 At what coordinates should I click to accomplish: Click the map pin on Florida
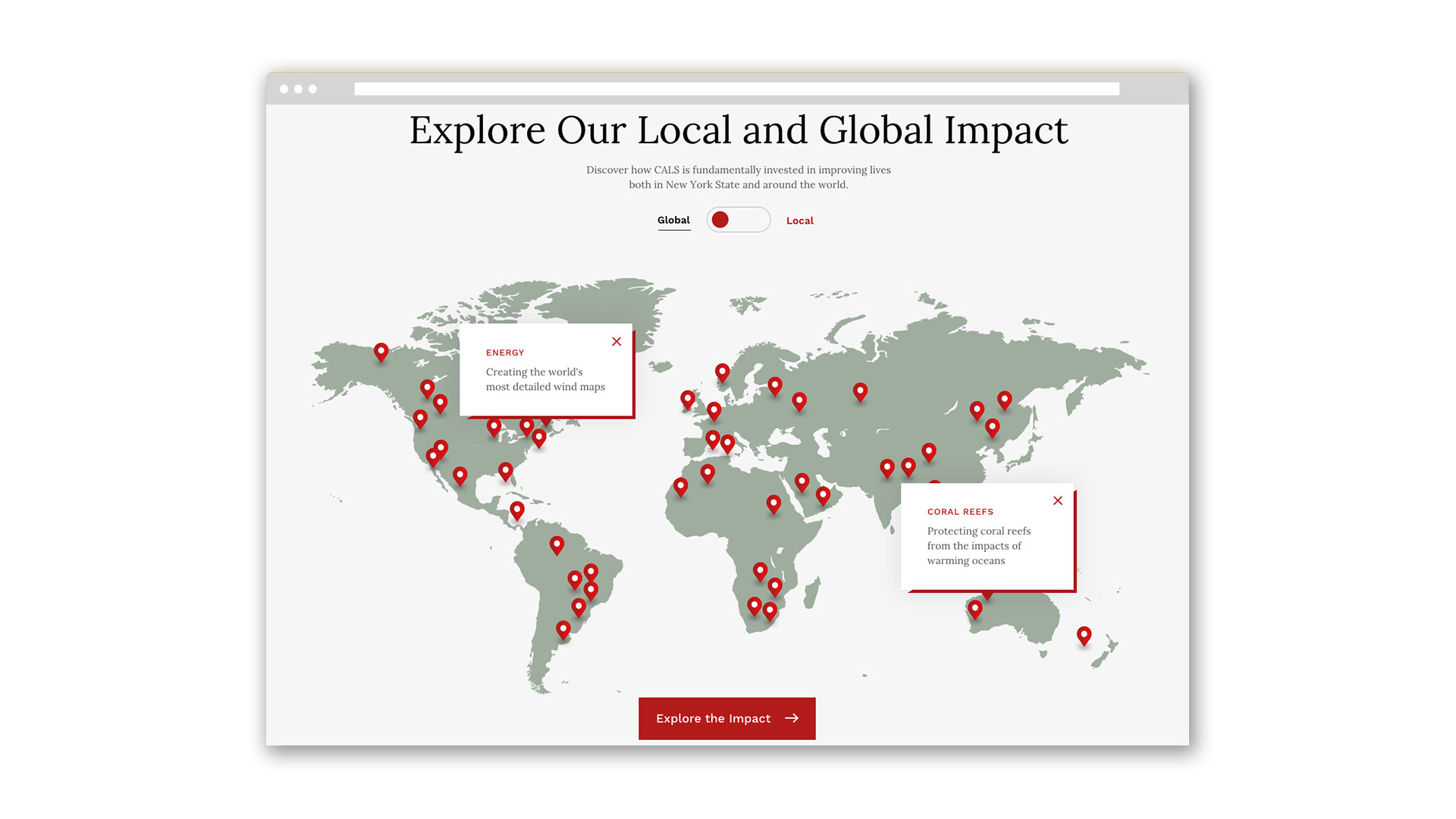[x=506, y=471]
